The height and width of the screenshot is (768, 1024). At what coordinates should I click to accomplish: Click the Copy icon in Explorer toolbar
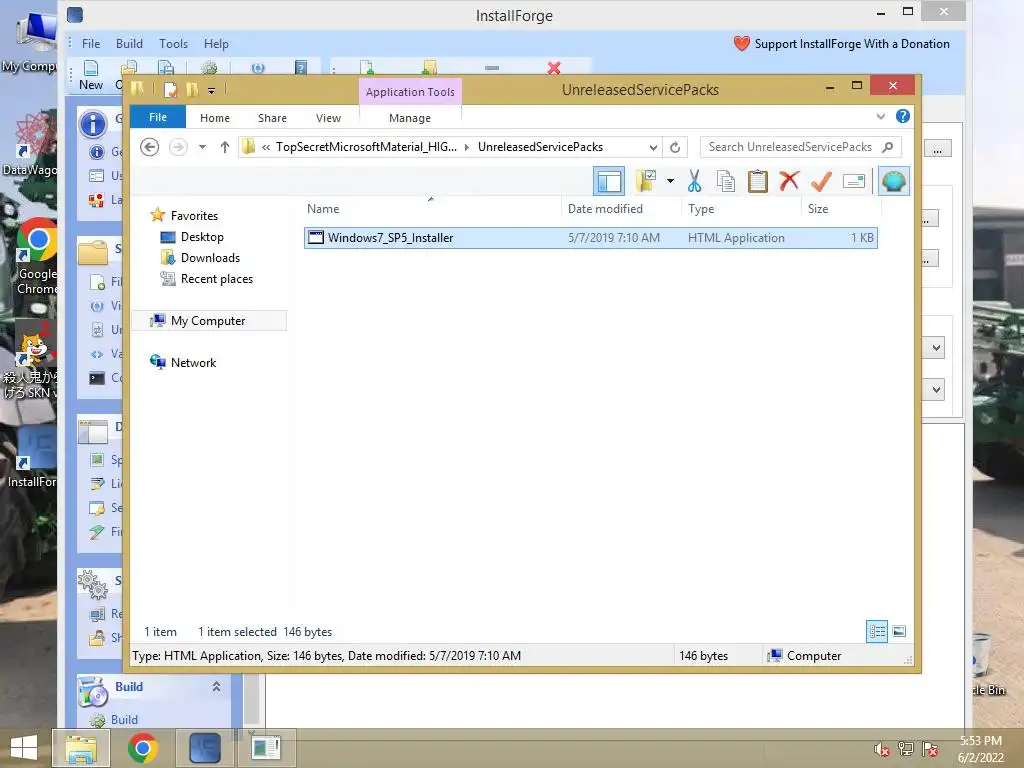(726, 181)
